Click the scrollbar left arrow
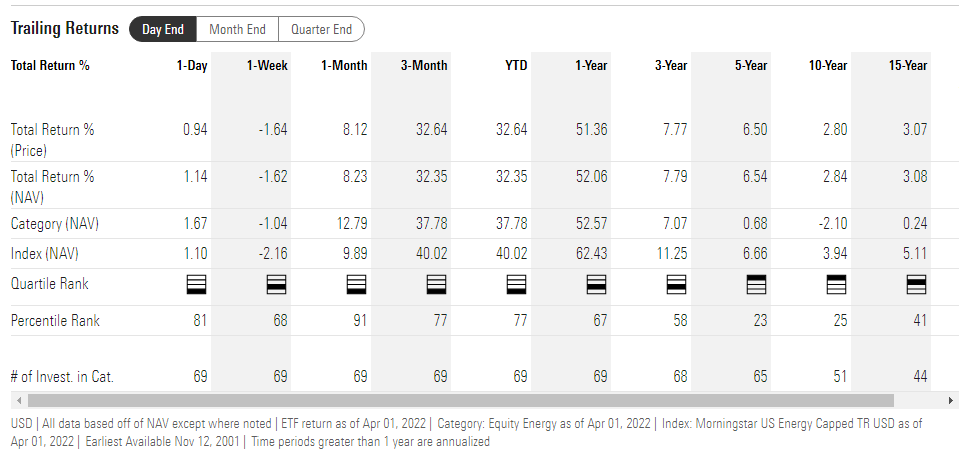This screenshot has height=457, width=963. pos(16,400)
